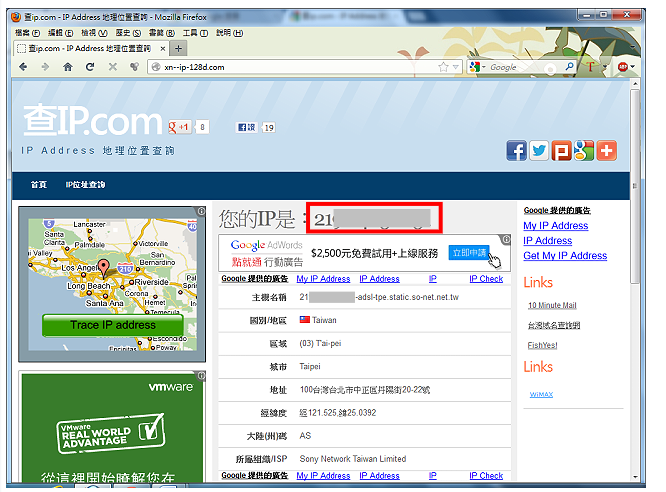Reload the page with the refresh icon
666x492 pixels.
tap(90, 67)
